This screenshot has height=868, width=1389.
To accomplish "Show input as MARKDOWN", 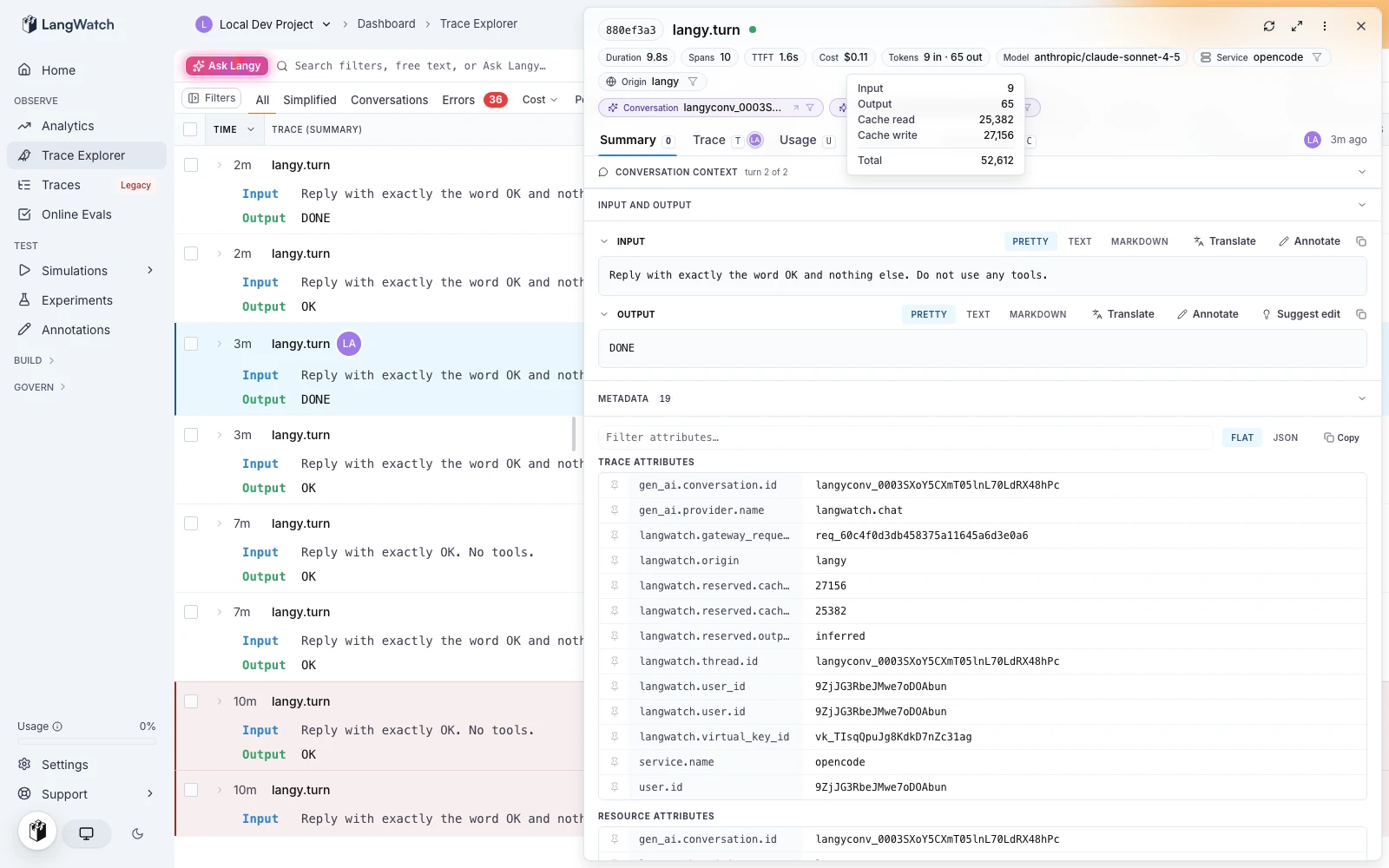I will point(1140,241).
